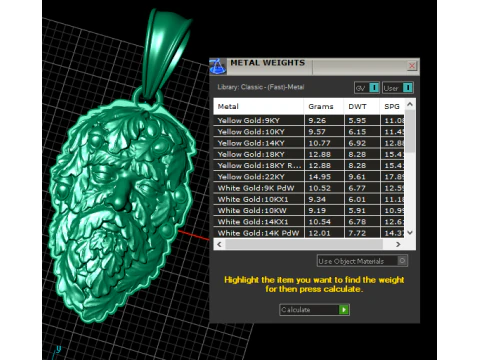Screen dimensions: 480x360
Task: Select the Yellow Gold:10KY row
Action: 309,132
